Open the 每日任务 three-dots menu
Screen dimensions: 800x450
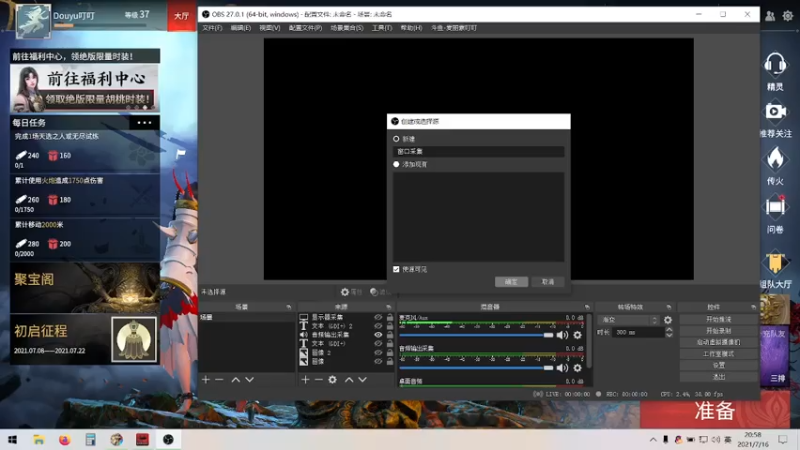(x=144, y=123)
